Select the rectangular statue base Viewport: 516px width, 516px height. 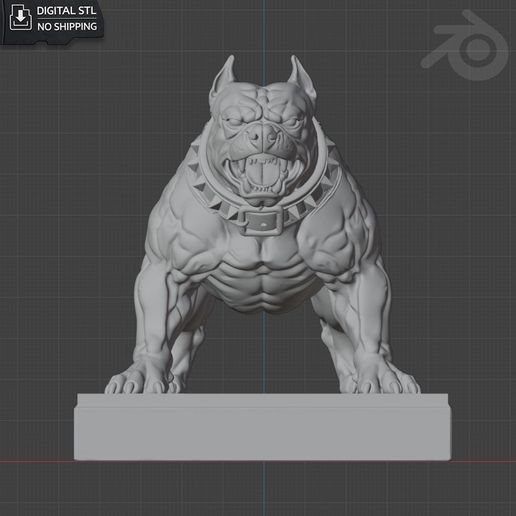pyautogui.click(x=262, y=427)
